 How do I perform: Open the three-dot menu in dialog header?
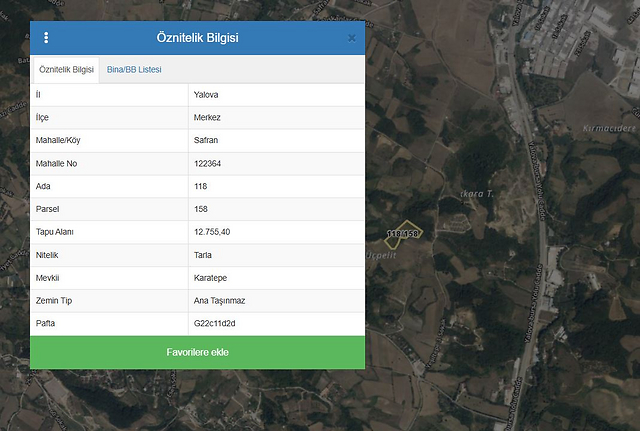point(46,38)
